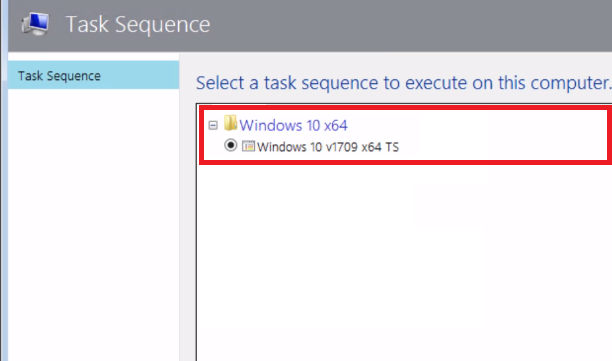
Task: Click the task sequence icon next to Windows 10 v1709
Action: pos(248,146)
